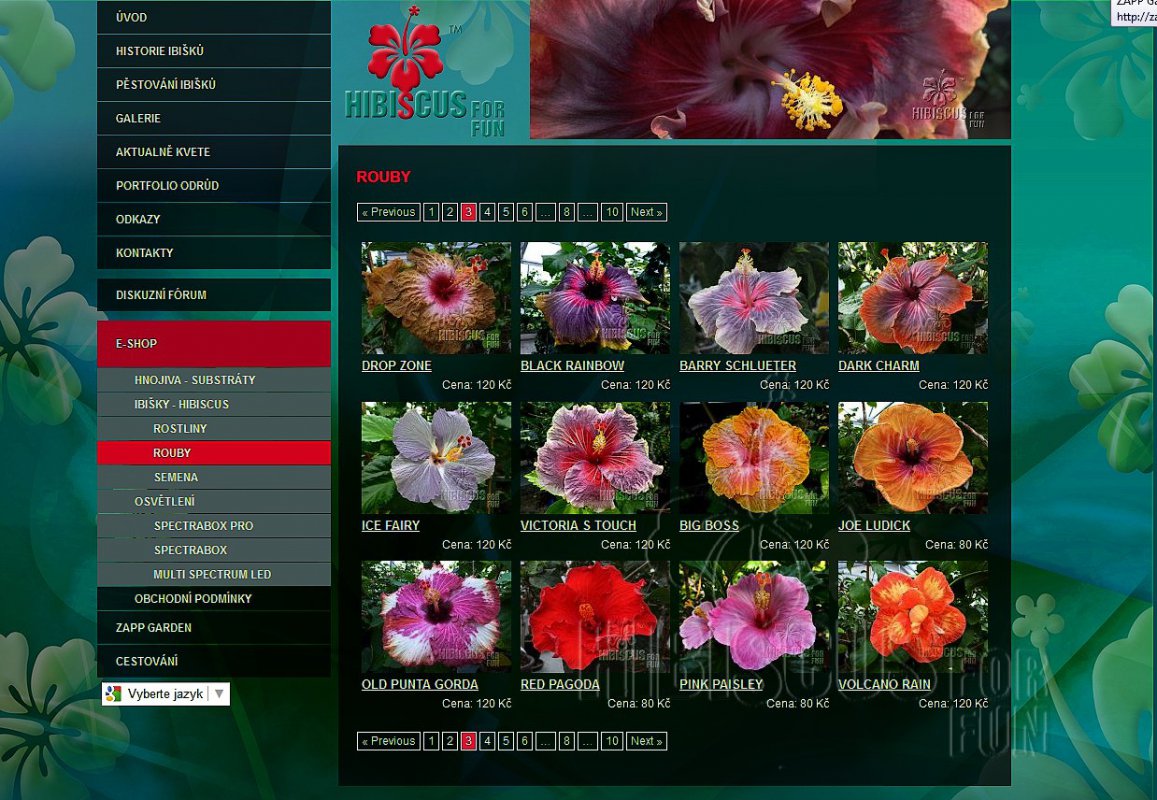Select ROSTLINY subcategory
This screenshot has width=1157, height=800.
[214, 429]
